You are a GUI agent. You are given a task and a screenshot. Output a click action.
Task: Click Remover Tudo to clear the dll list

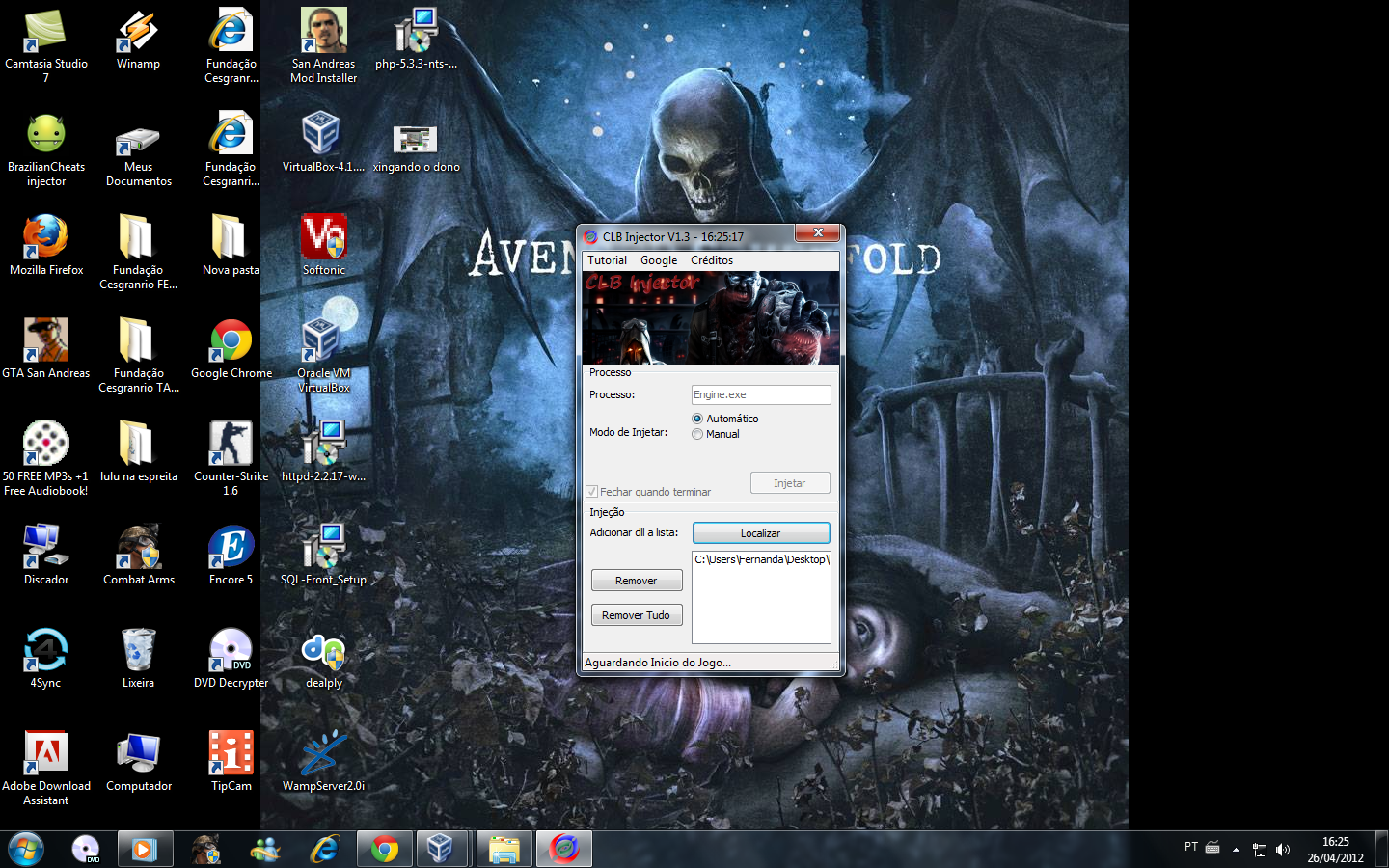tap(637, 614)
